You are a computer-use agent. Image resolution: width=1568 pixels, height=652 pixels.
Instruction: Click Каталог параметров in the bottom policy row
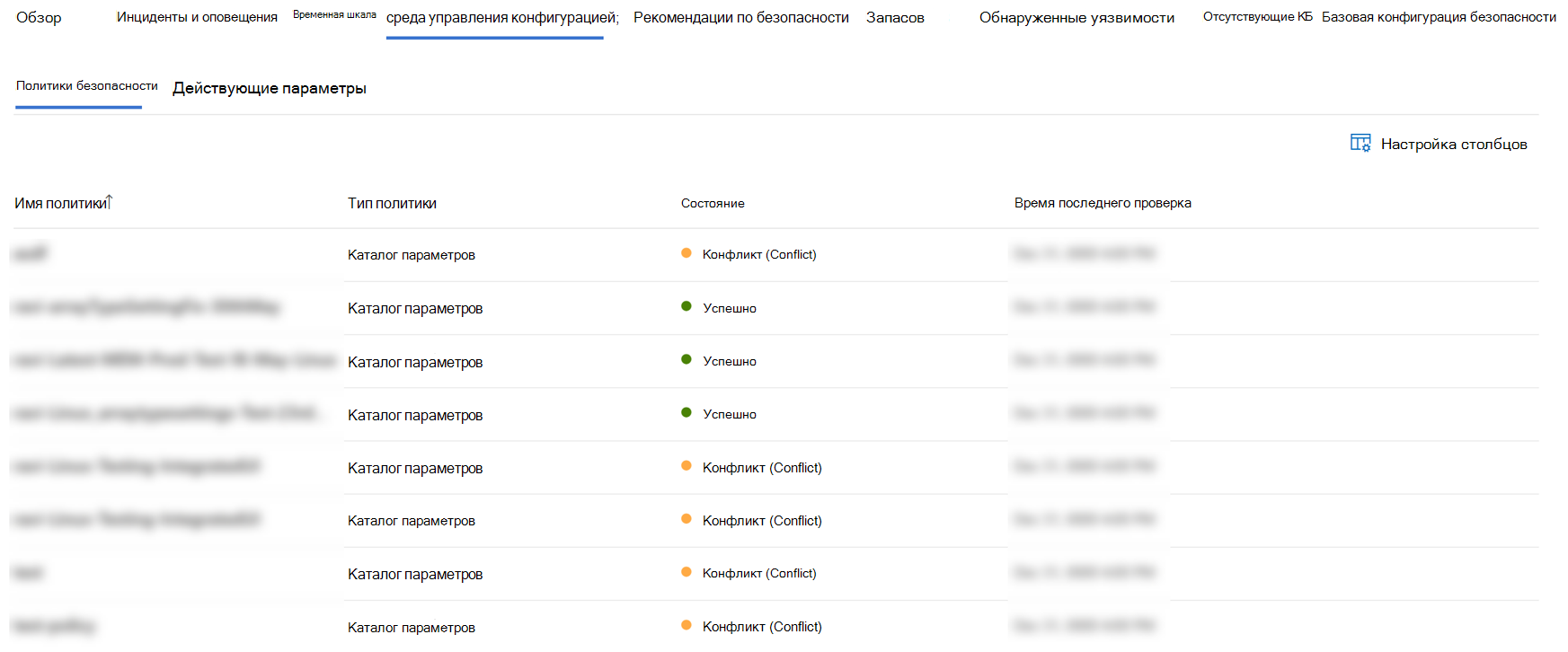click(x=412, y=628)
